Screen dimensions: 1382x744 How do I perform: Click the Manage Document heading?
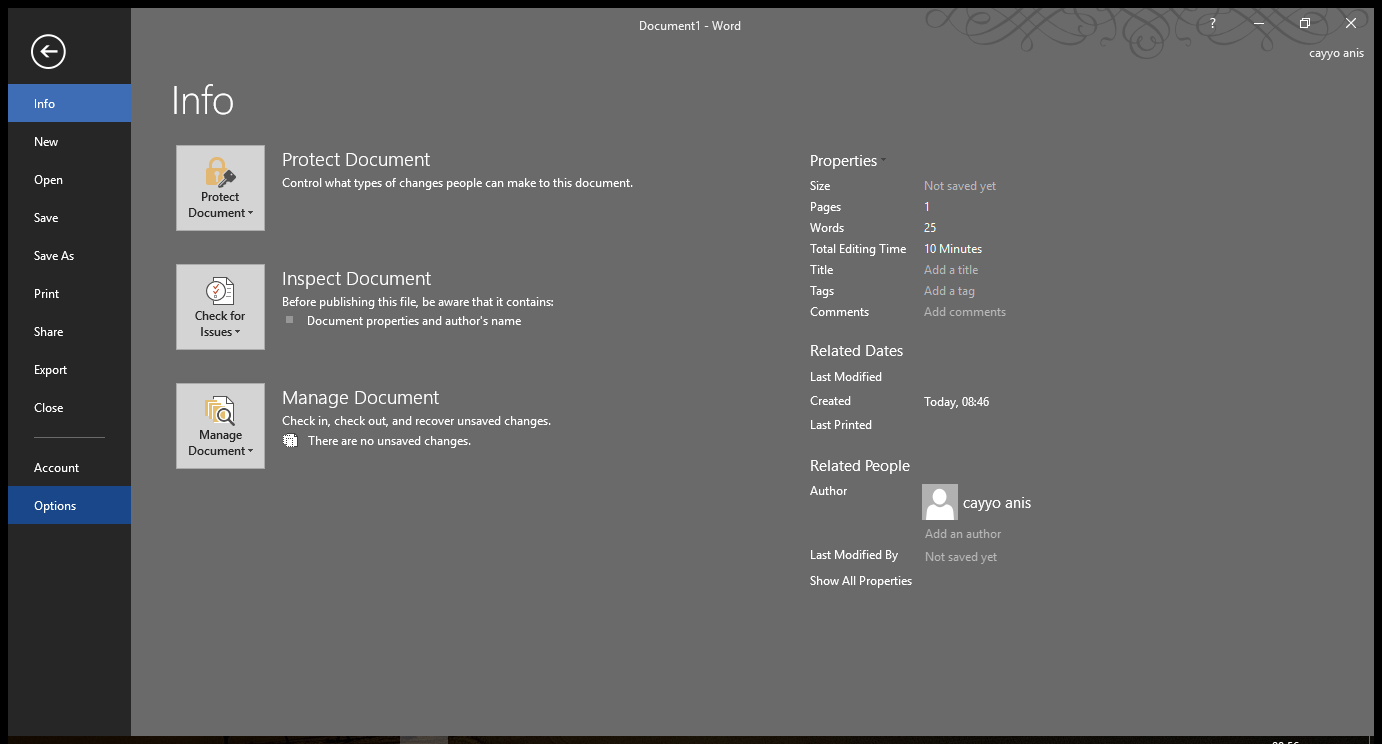(360, 398)
